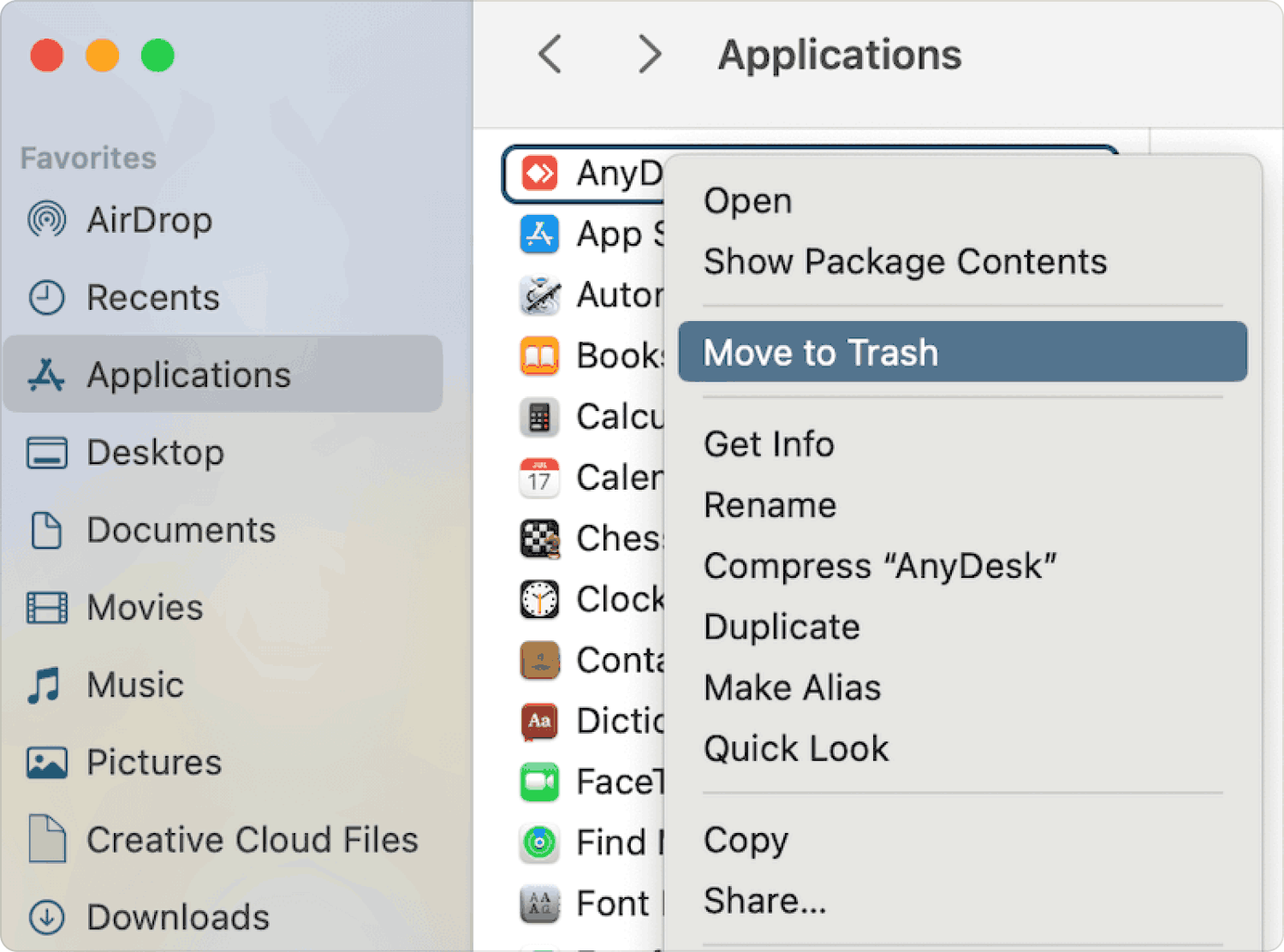
Task: Open the Desktop folder label
Action: pos(156,453)
